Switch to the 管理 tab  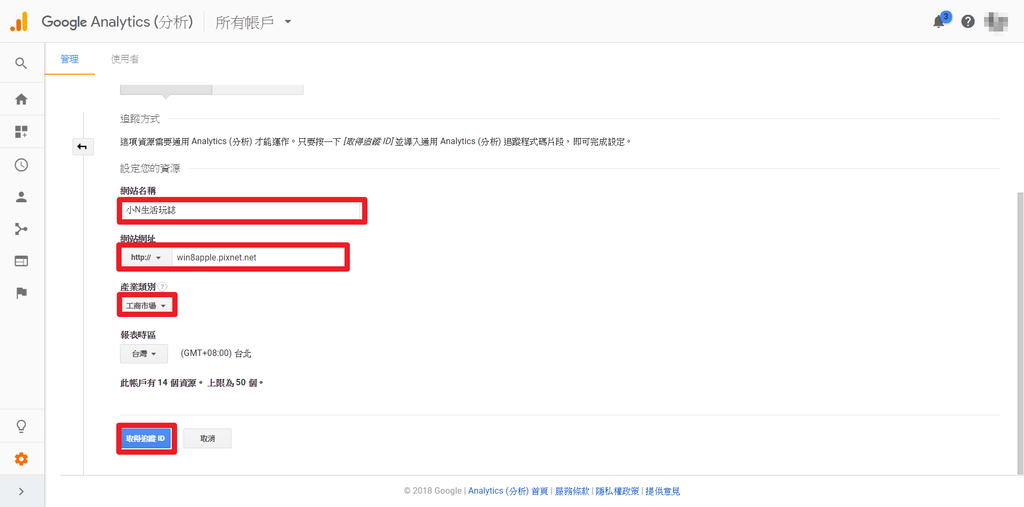[x=70, y=59]
